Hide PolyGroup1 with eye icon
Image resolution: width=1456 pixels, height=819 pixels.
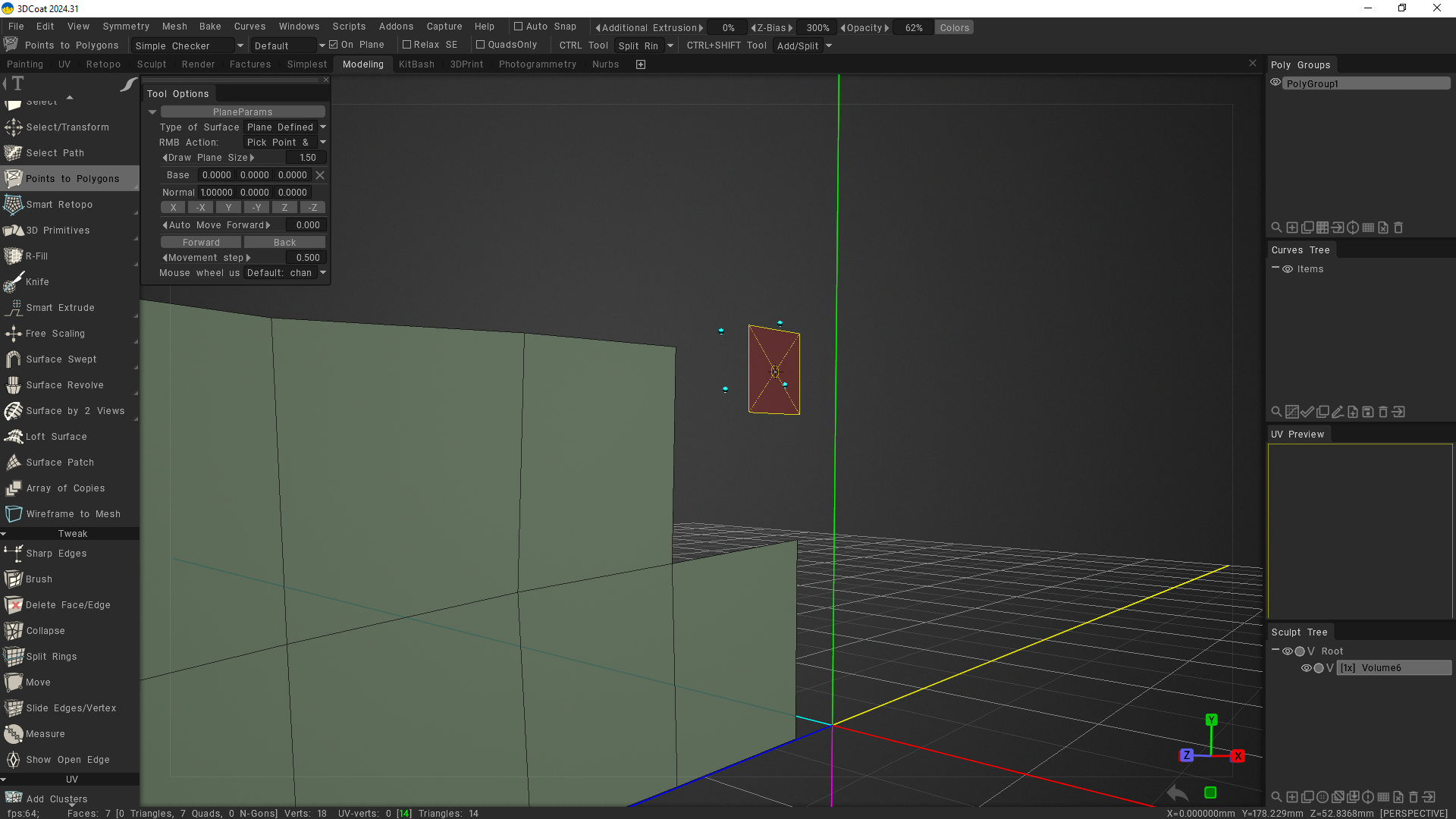(x=1276, y=83)
